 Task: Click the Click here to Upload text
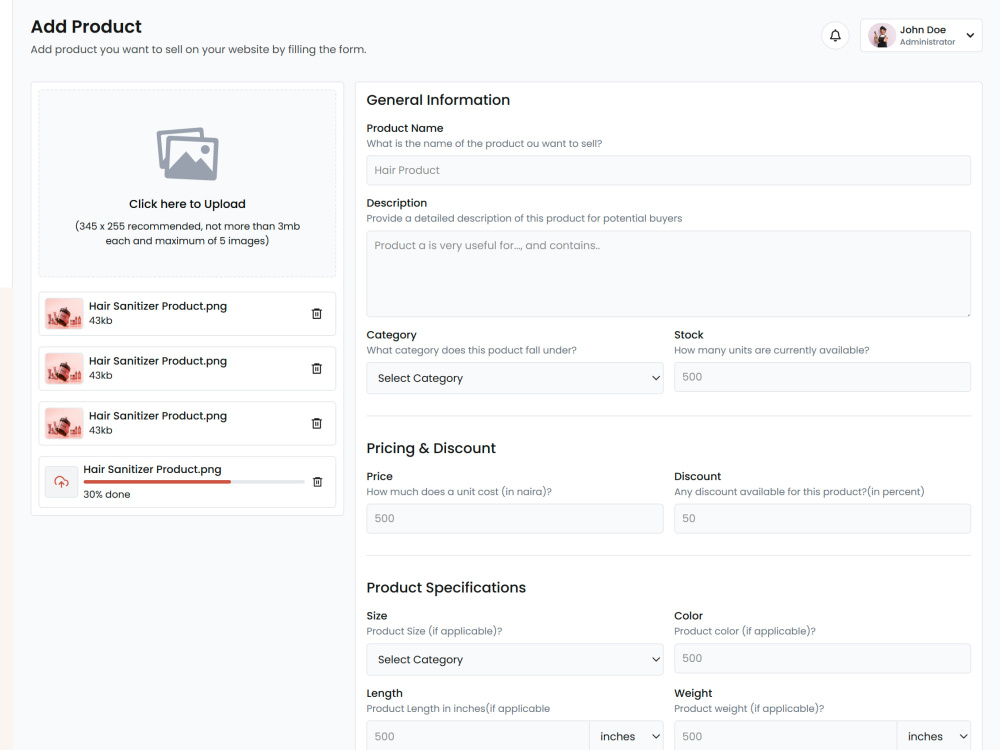click(x=188, y=204)
